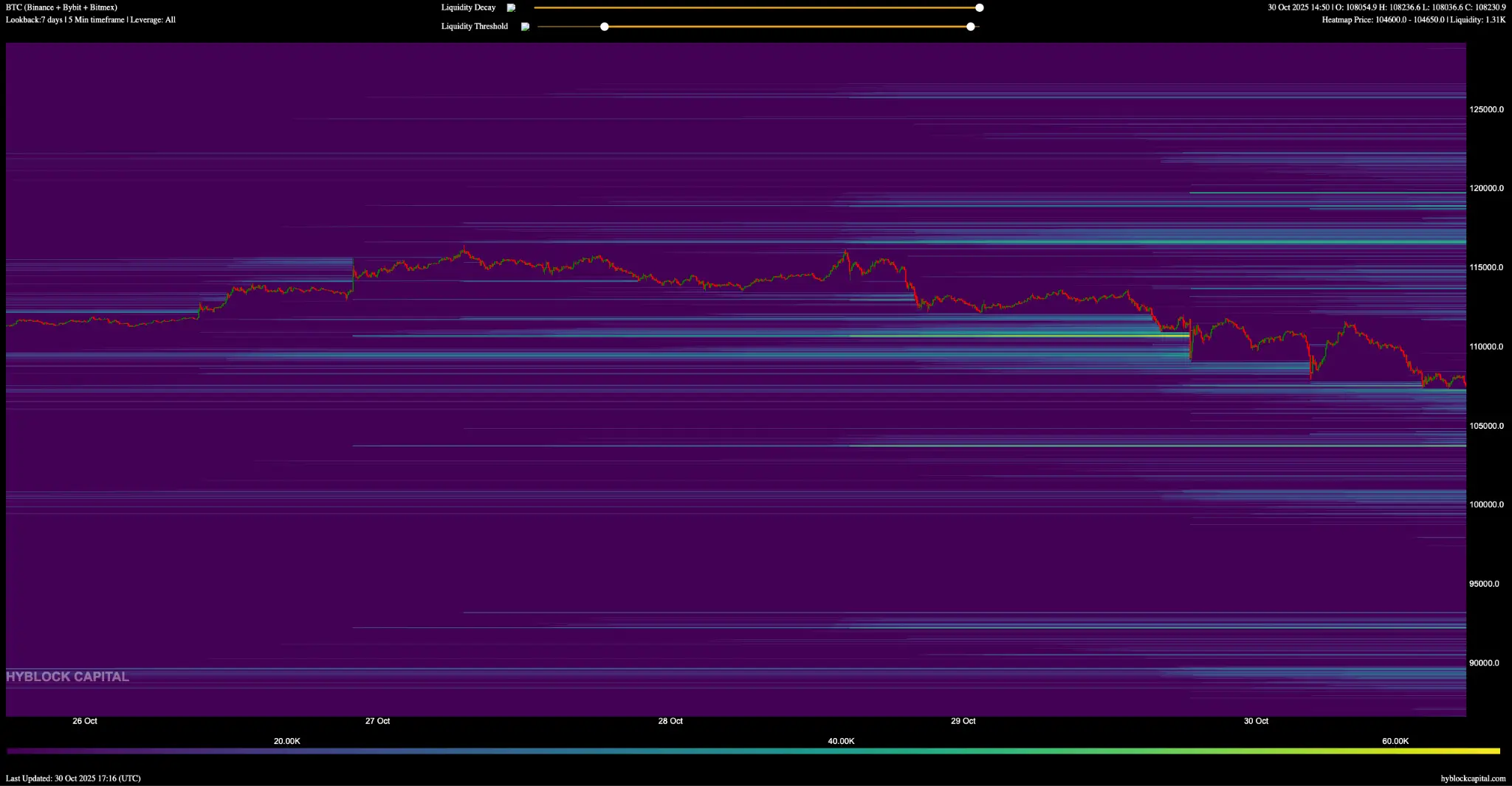Click the 110000.0 price axis label

[x=1486, y=347]
